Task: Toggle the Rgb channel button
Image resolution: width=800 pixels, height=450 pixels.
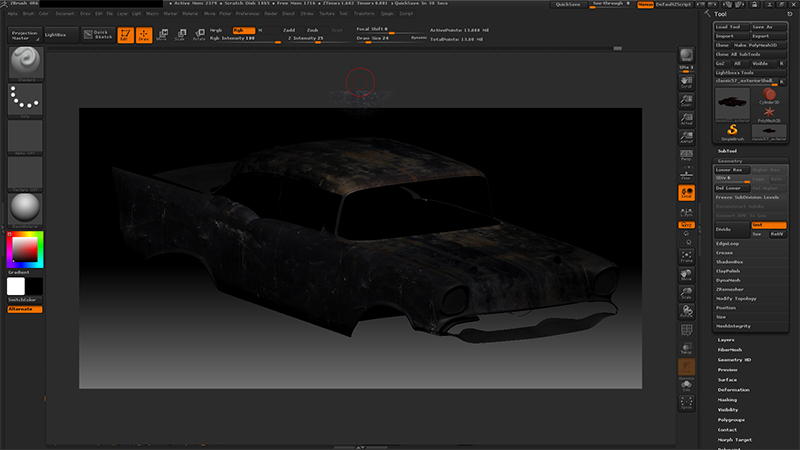Action: (x=243, y=30)
